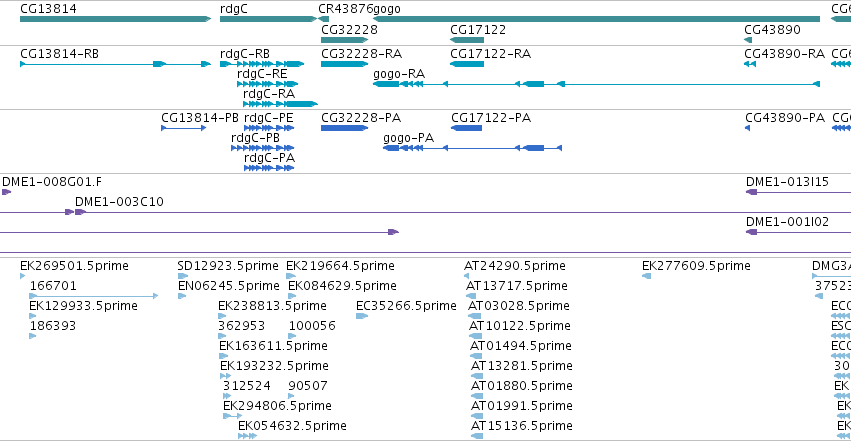851x441 pixels.
Task: Click EST AT01991.5prime
Action: click(x=477, y=416)
